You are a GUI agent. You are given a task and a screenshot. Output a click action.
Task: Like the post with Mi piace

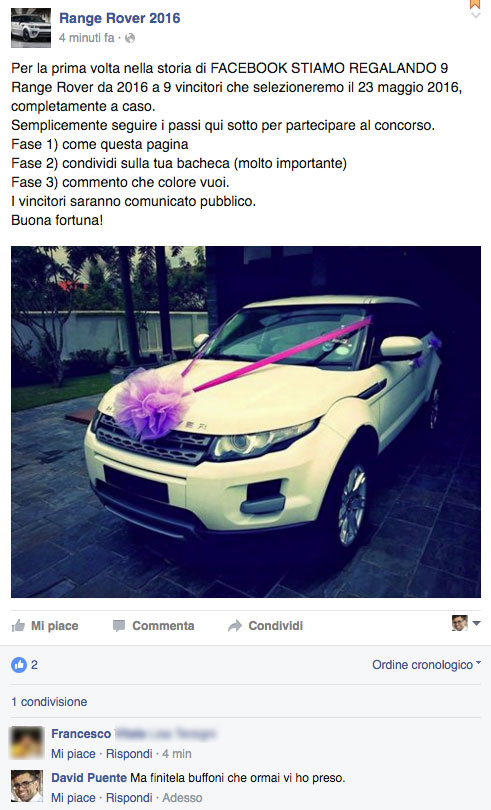tap(45, 626)
